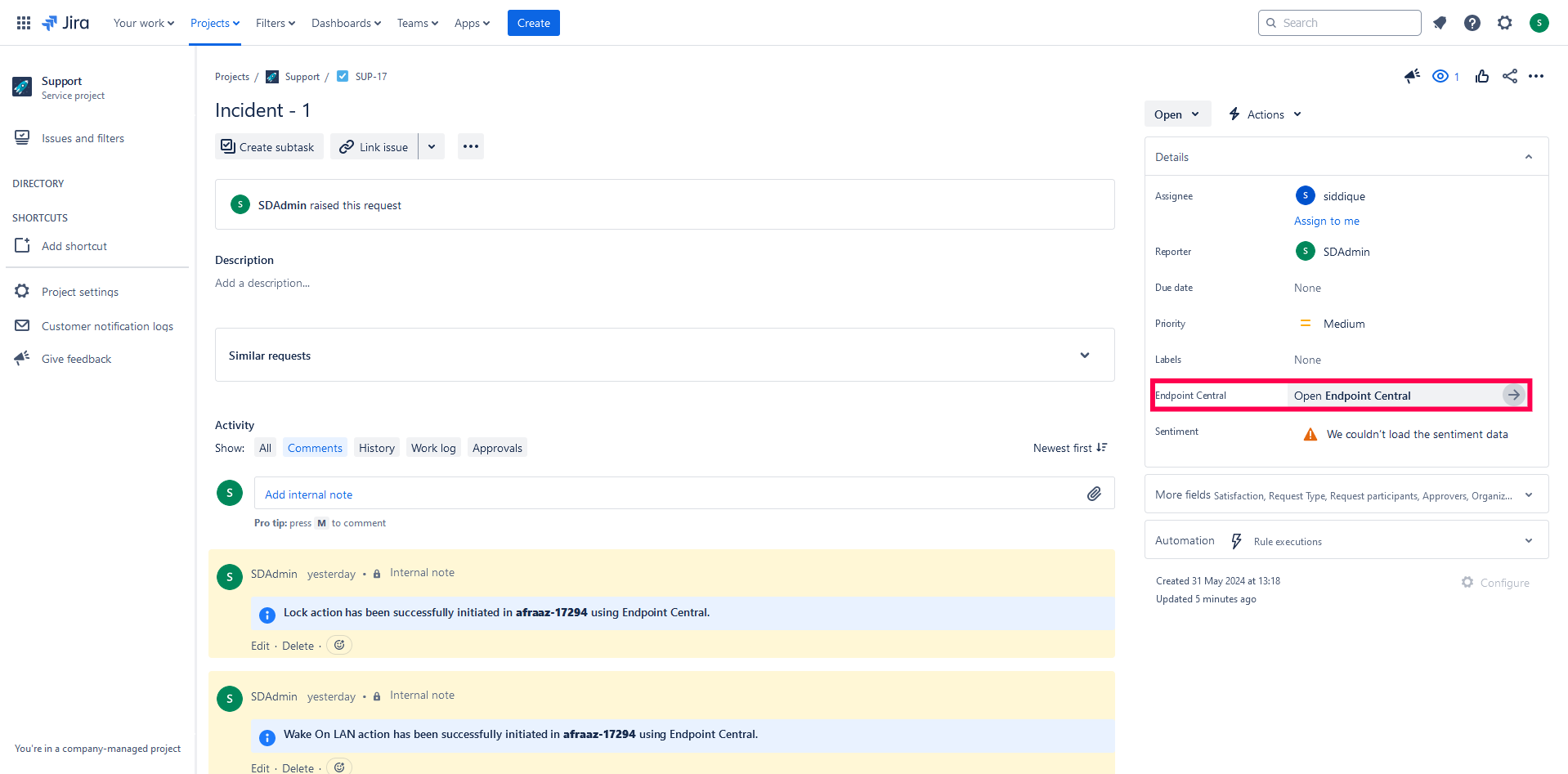Open the Projects menu
This screenshot has height=774, width=1568.
coord(215,23)
